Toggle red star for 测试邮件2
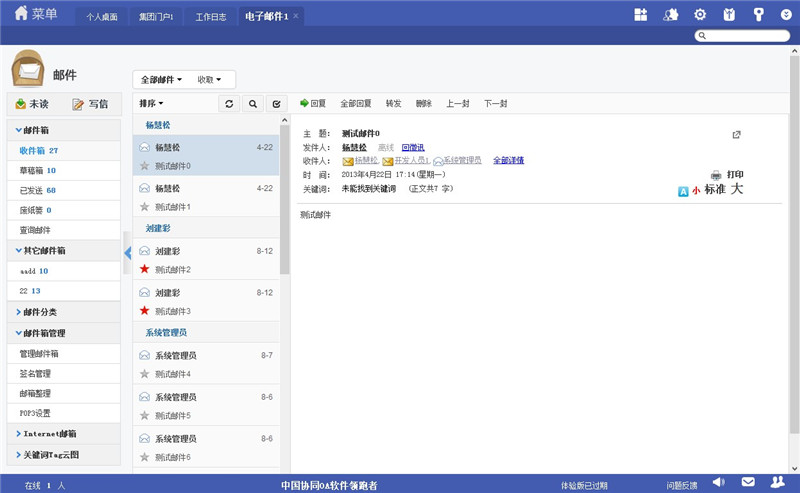Screen dimensions: 800x493 pyautogui.click(x=144, y=269)
